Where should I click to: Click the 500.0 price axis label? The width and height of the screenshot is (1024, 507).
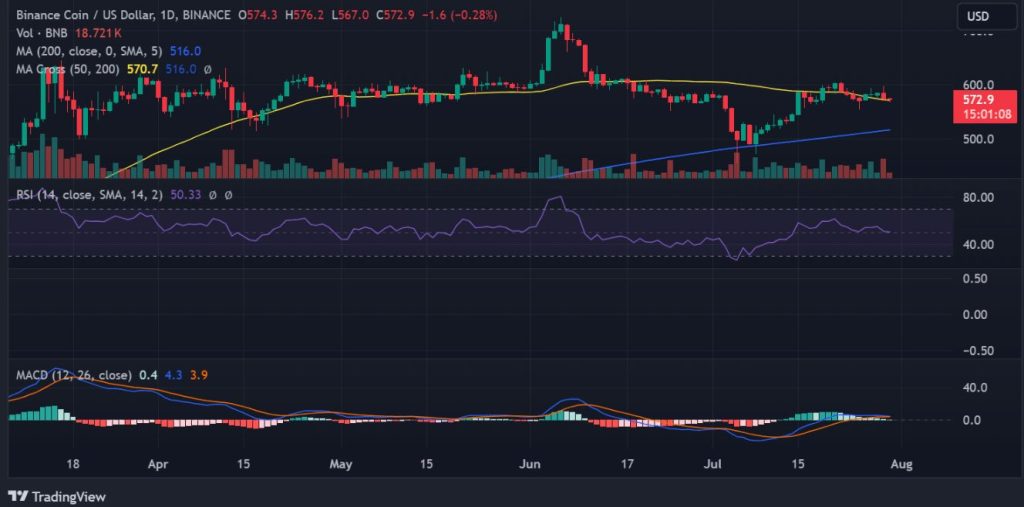(977, 139)
